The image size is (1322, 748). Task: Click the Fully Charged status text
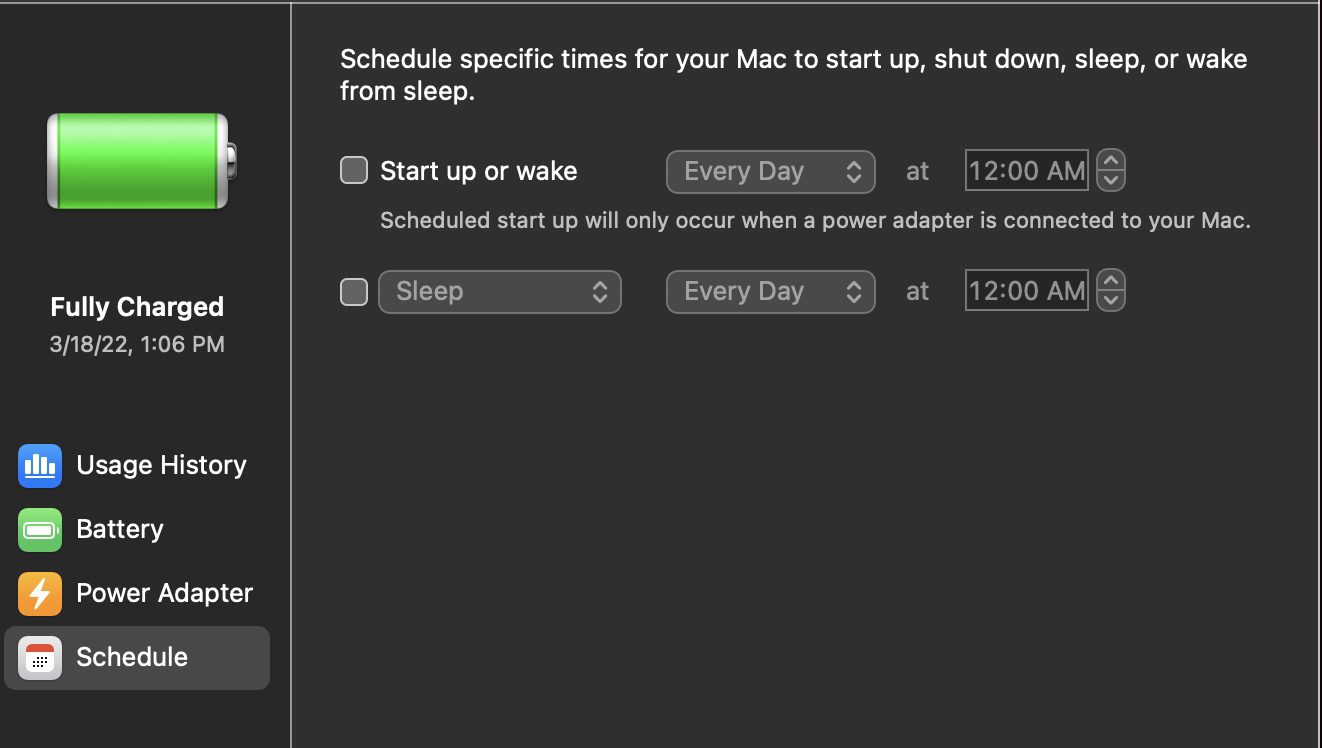coord(137,307)
